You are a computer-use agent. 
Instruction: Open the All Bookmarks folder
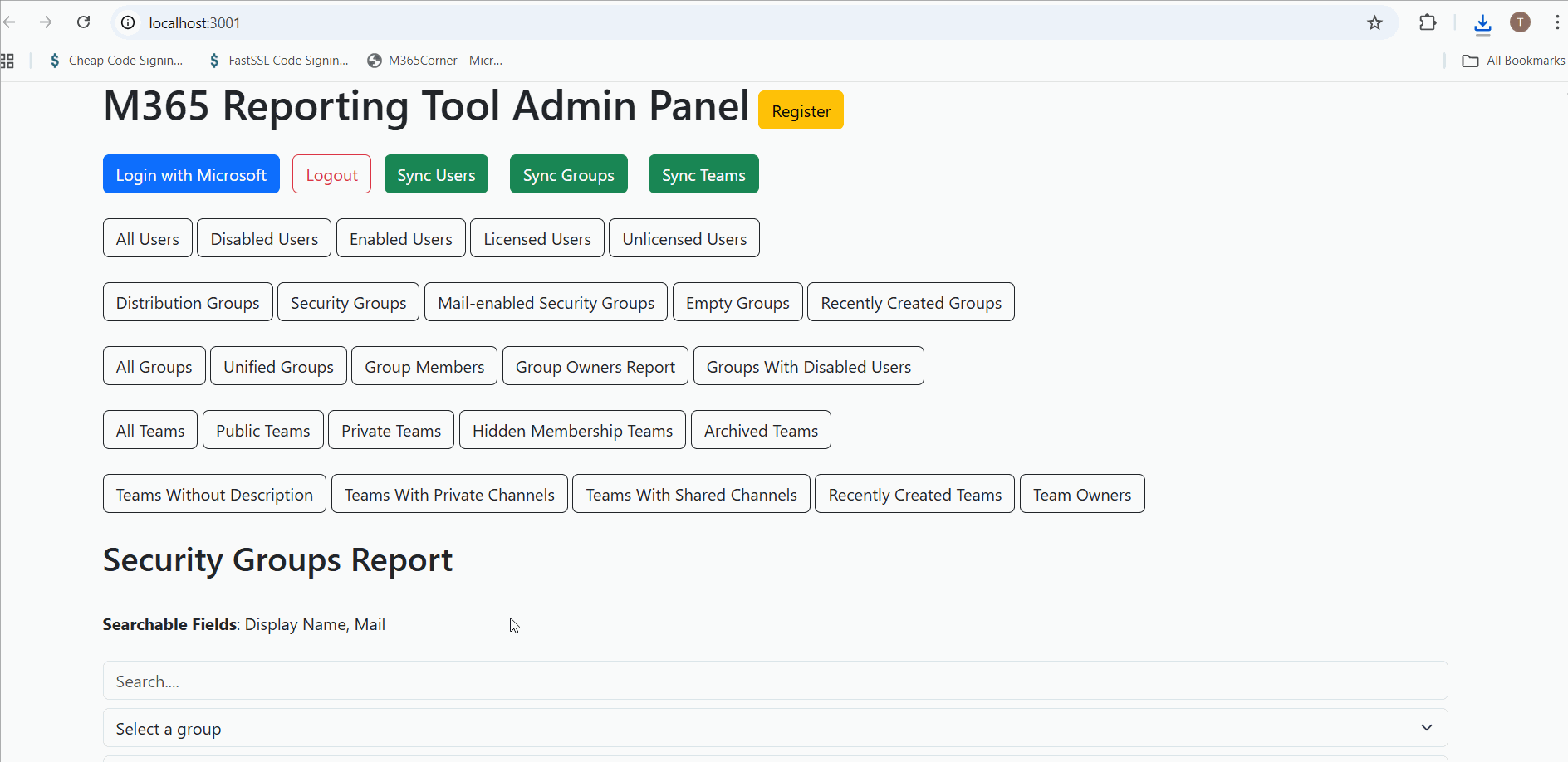[1513, 61]
